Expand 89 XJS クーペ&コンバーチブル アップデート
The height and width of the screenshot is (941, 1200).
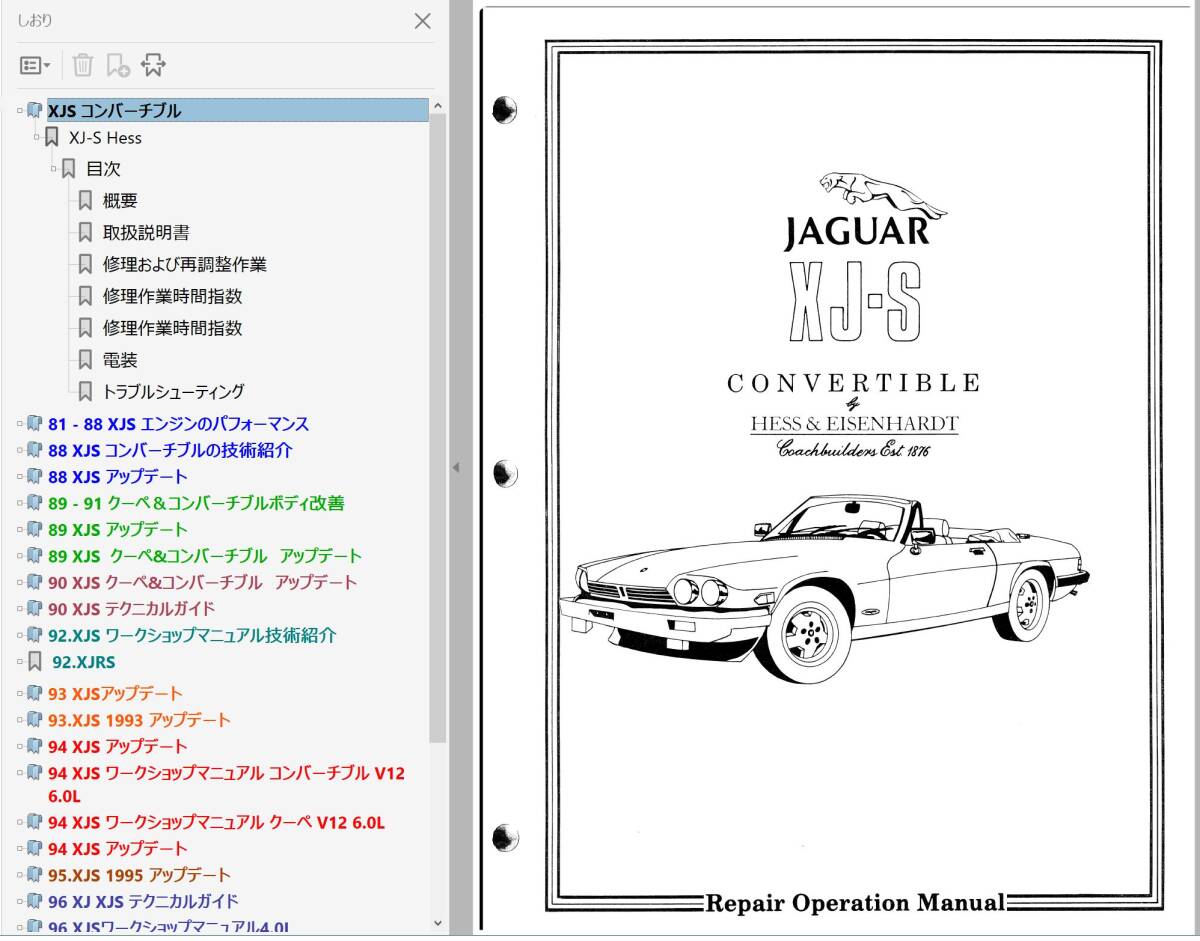tap(20, 555)
